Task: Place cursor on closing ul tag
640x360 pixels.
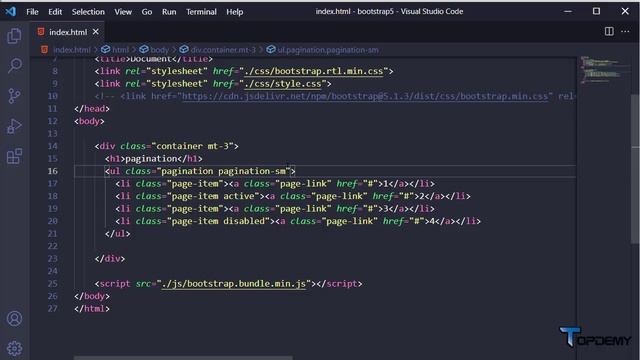Action: (118, 234)
